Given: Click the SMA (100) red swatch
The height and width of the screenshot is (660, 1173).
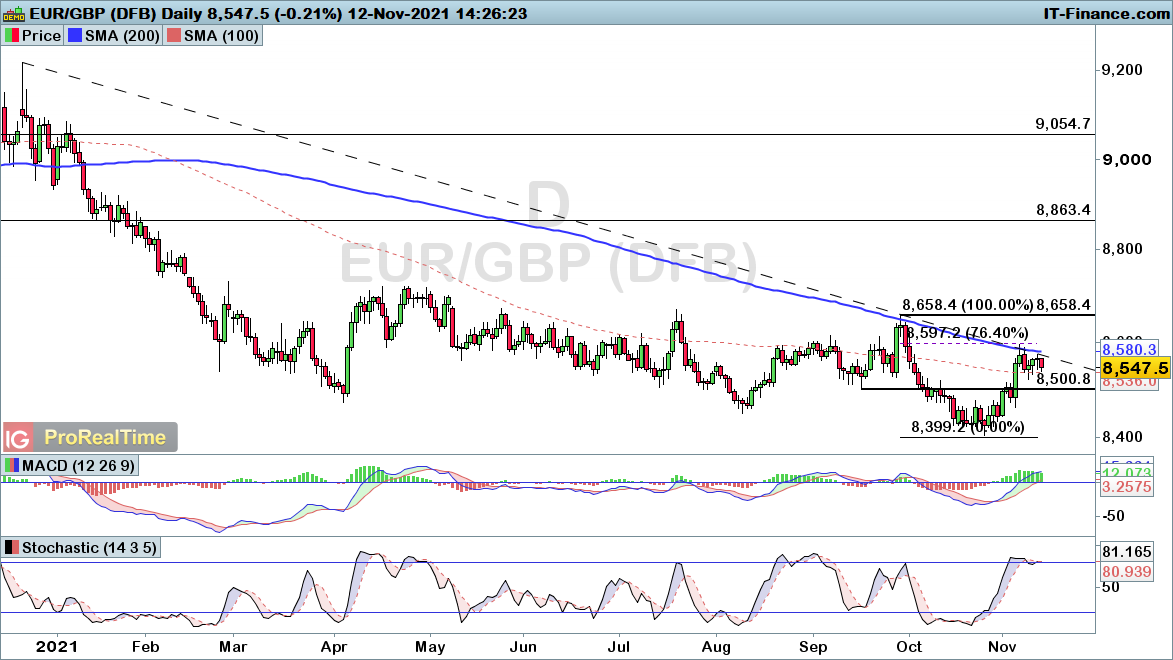Looking at the screenshot, I should point(174,35).
